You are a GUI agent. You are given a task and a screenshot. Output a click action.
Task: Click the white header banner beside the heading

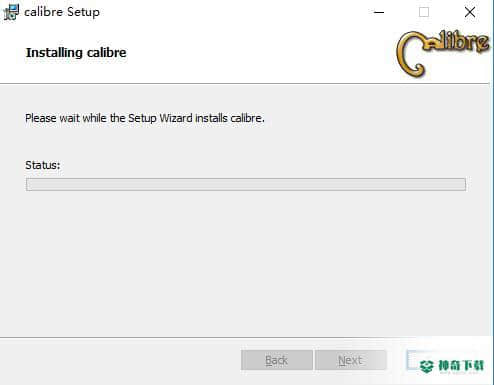(260, 53)
